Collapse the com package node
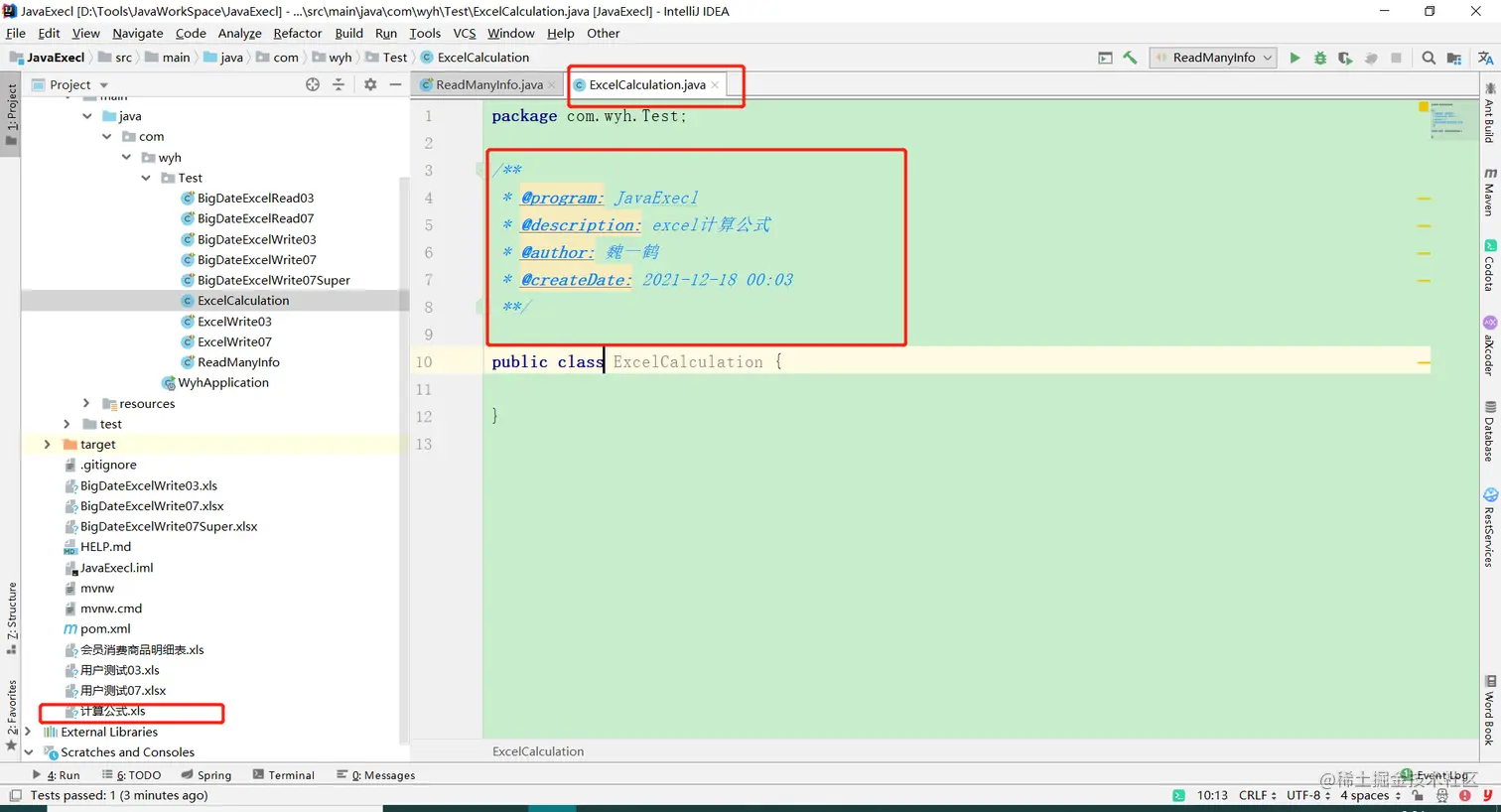The image size is (1501, 812). click(x=107, y=137)
